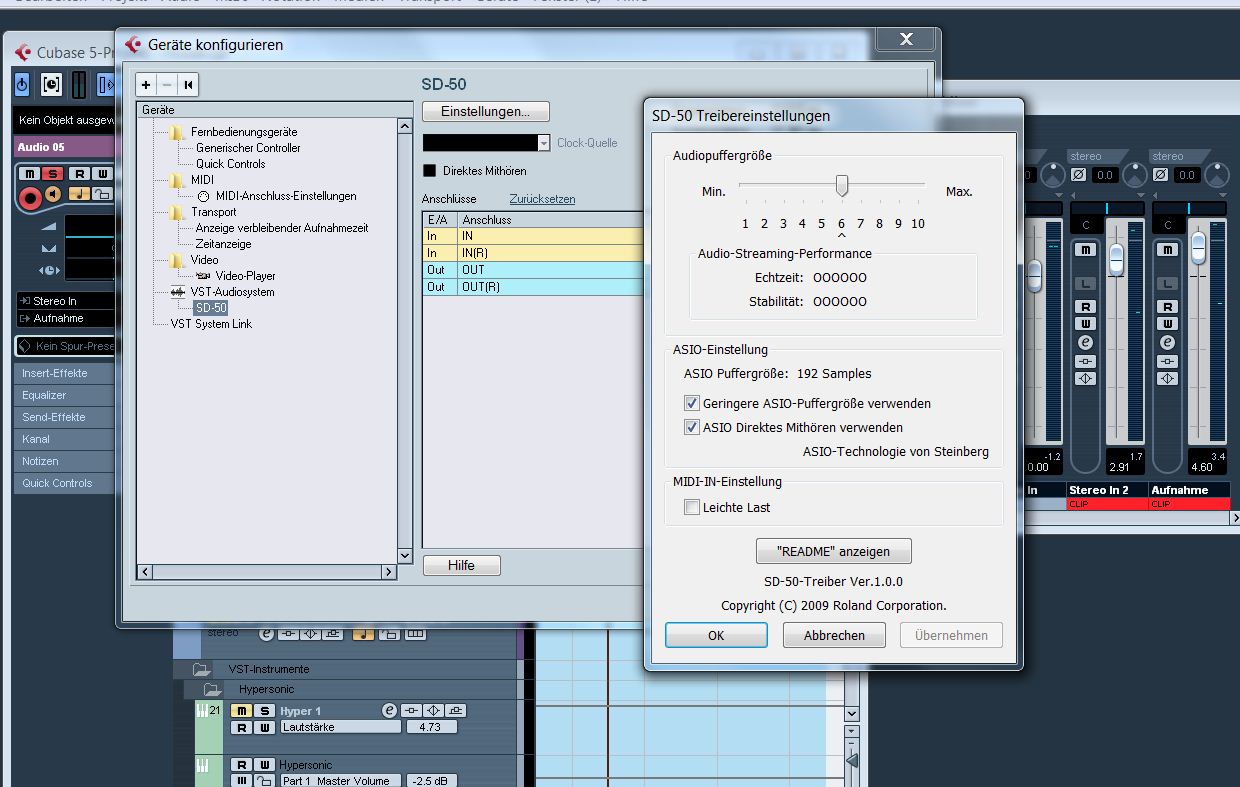Mute the Hyper 1 track
Viewport: 1240px width, 787px height.
tap(241, 711)
